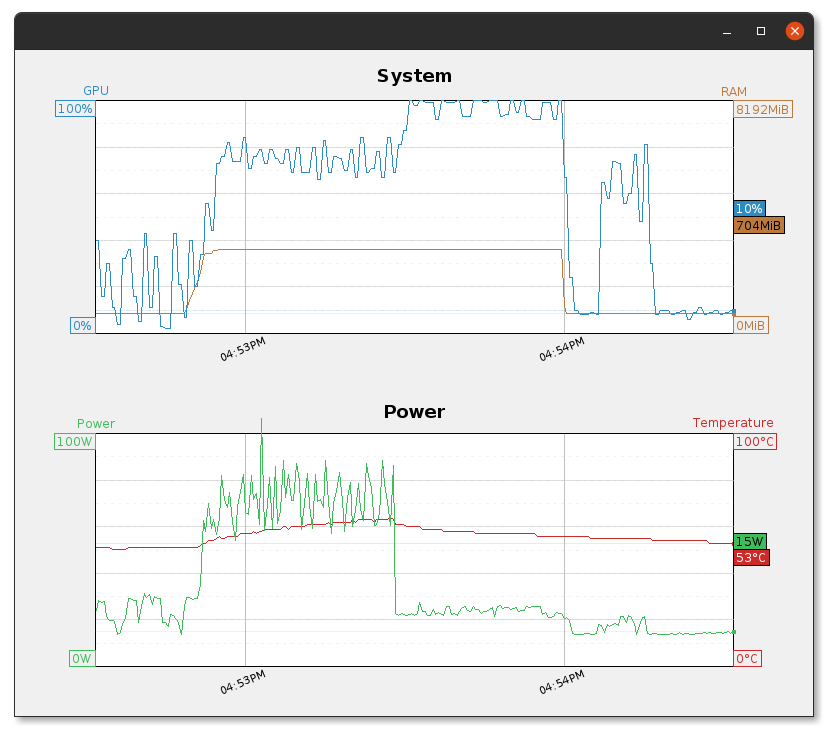Select the 15W current power badge
This screenshot has height=735, width=832.
click(x=750, y=541)
